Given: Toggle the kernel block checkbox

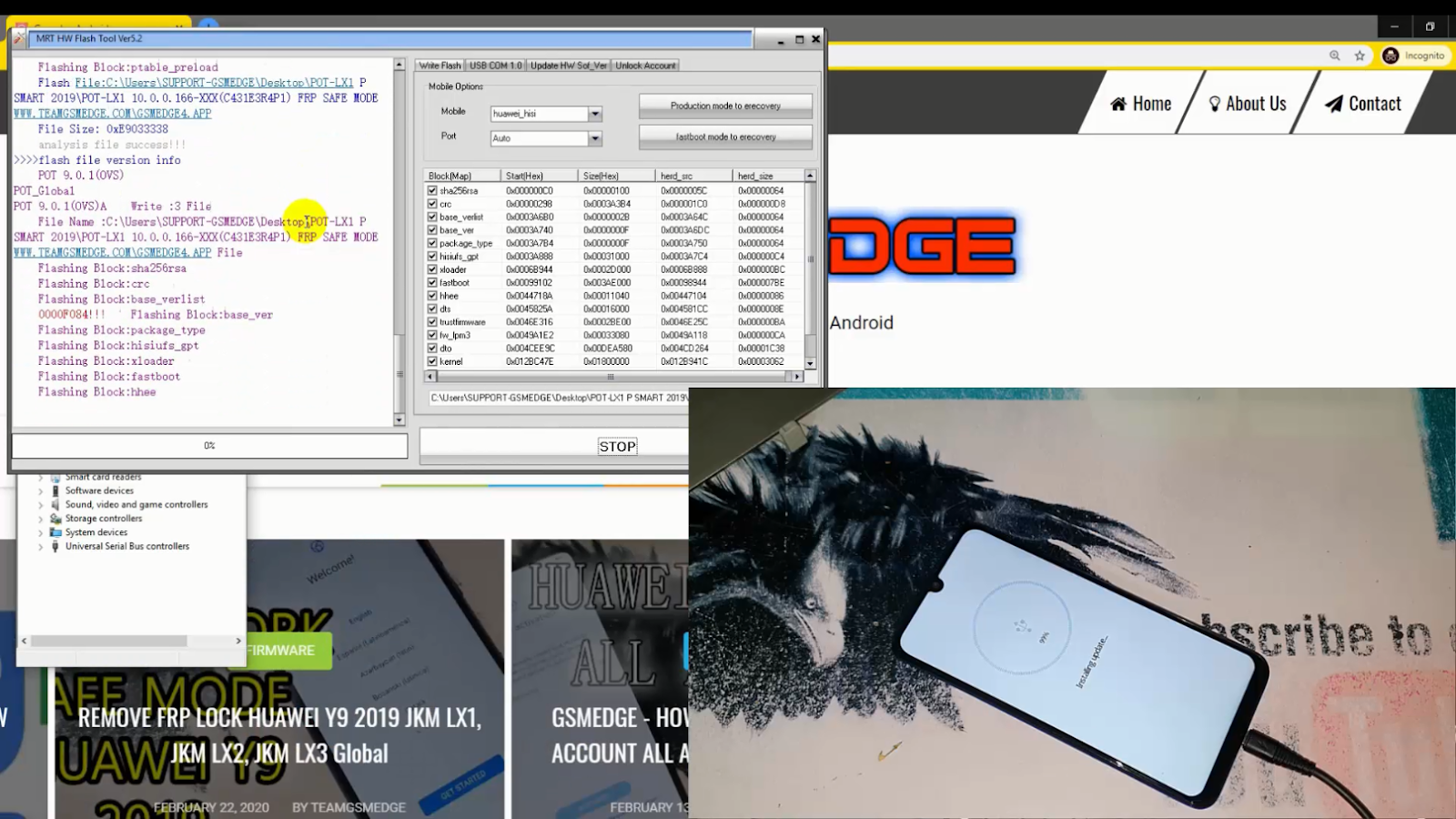Looking at the screenshot, I should 432,361.
